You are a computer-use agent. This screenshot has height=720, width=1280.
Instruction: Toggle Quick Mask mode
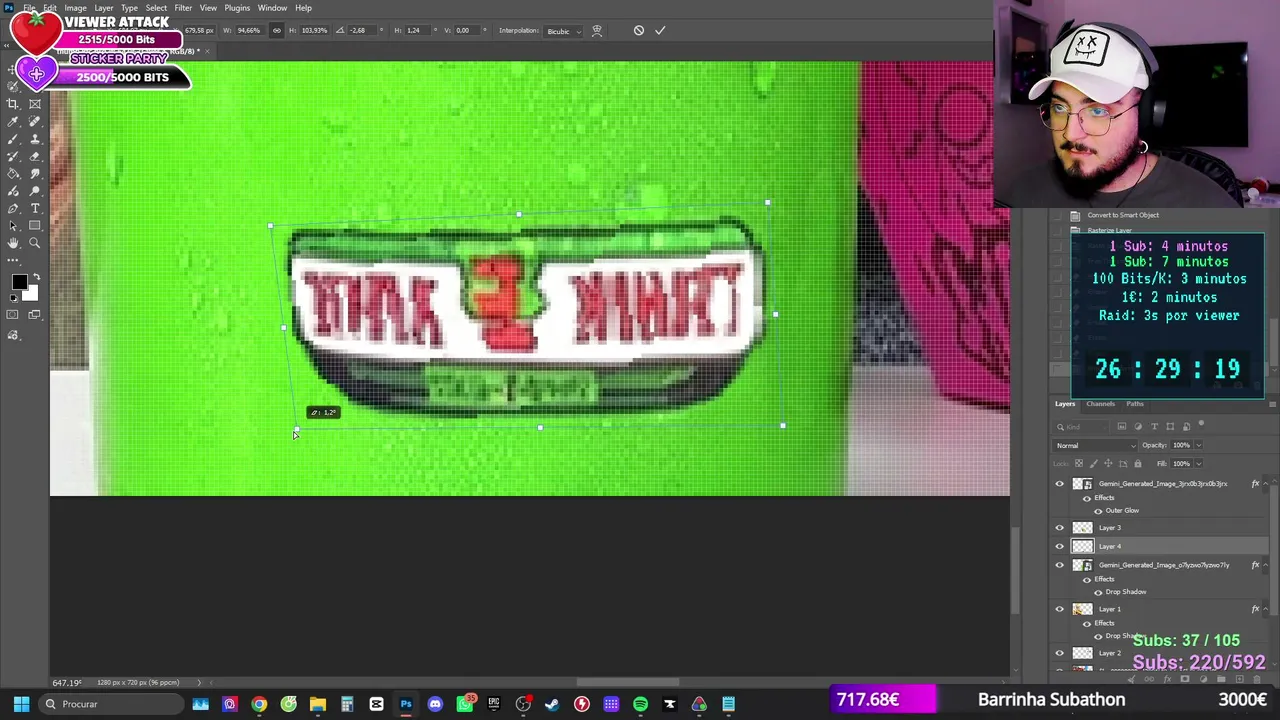13,315
